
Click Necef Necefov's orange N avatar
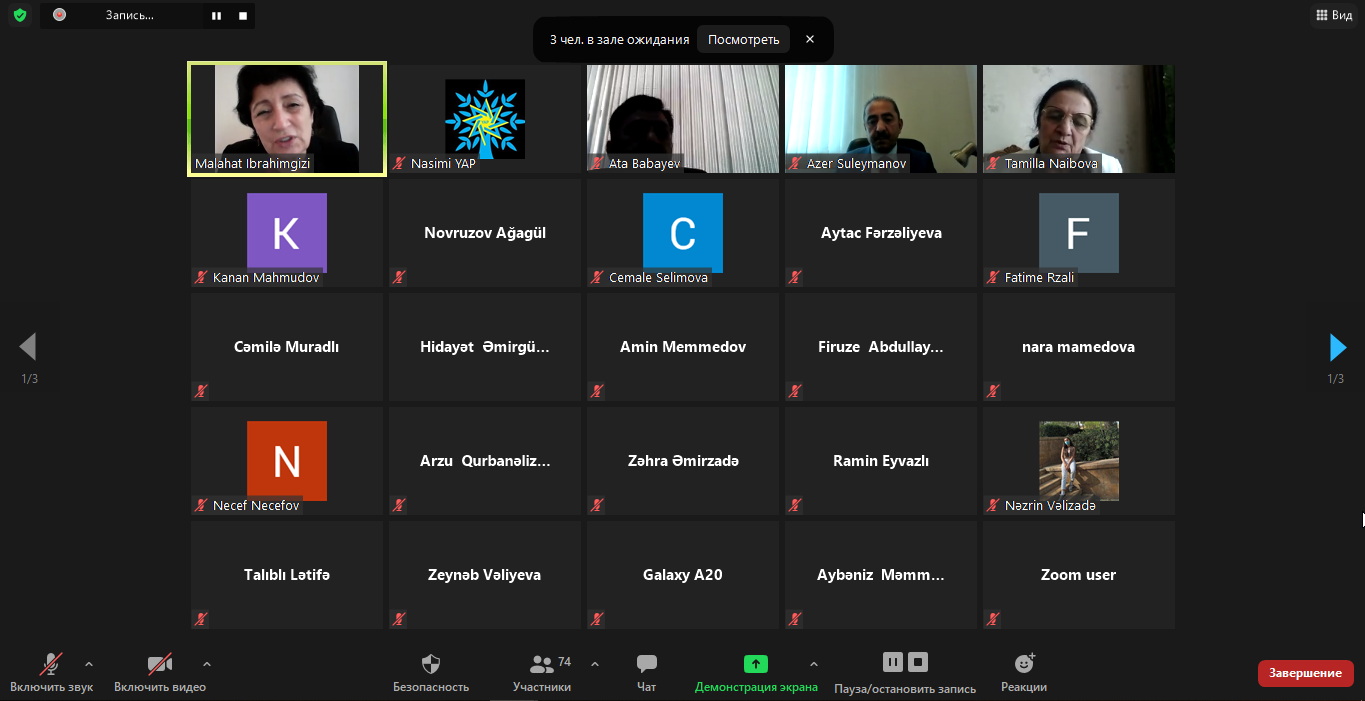(287, 461)
